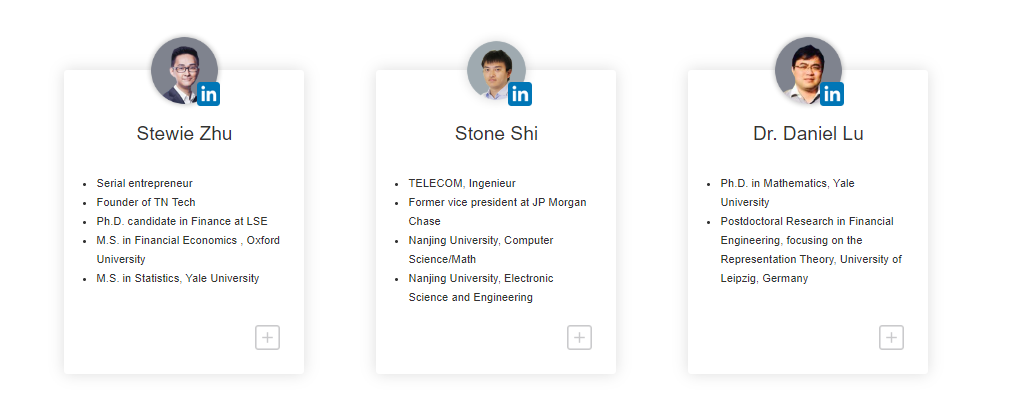The image size is (1016, 404).
Task: Open Dr. Daniel Lu's LinkedIn icon
Action: [x=832, y=95]
